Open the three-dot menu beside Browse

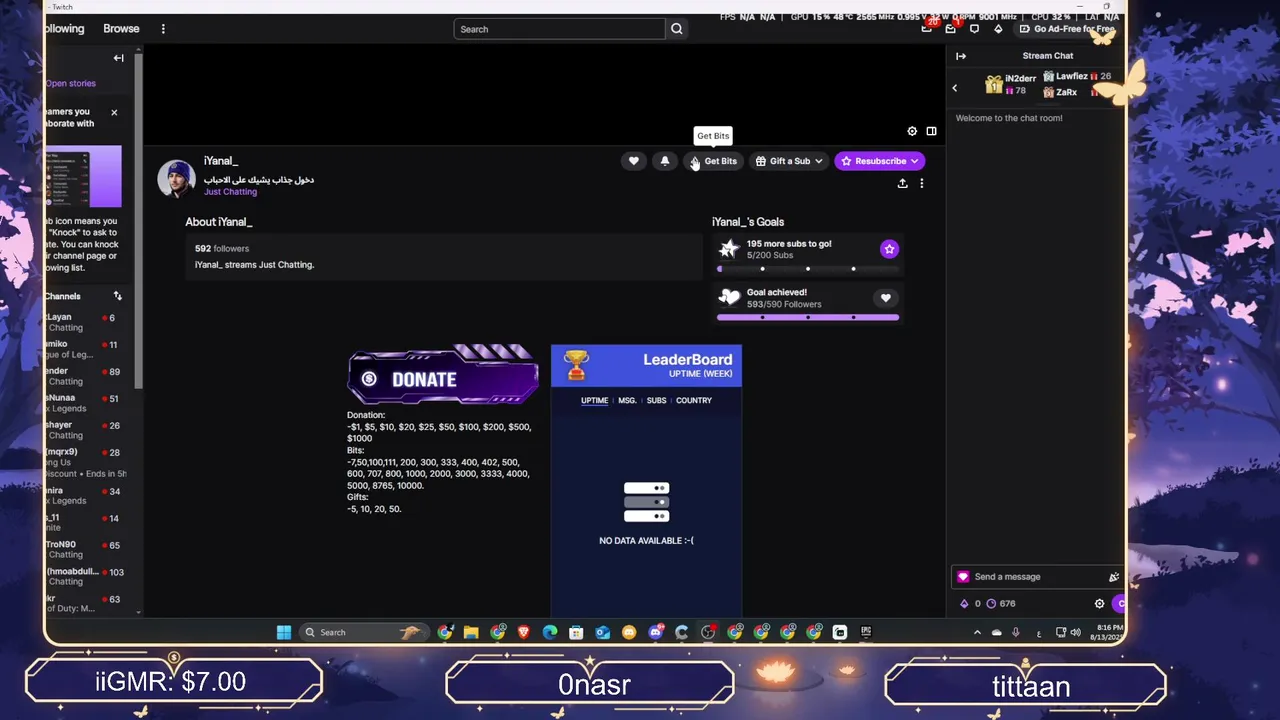[163, 29]
